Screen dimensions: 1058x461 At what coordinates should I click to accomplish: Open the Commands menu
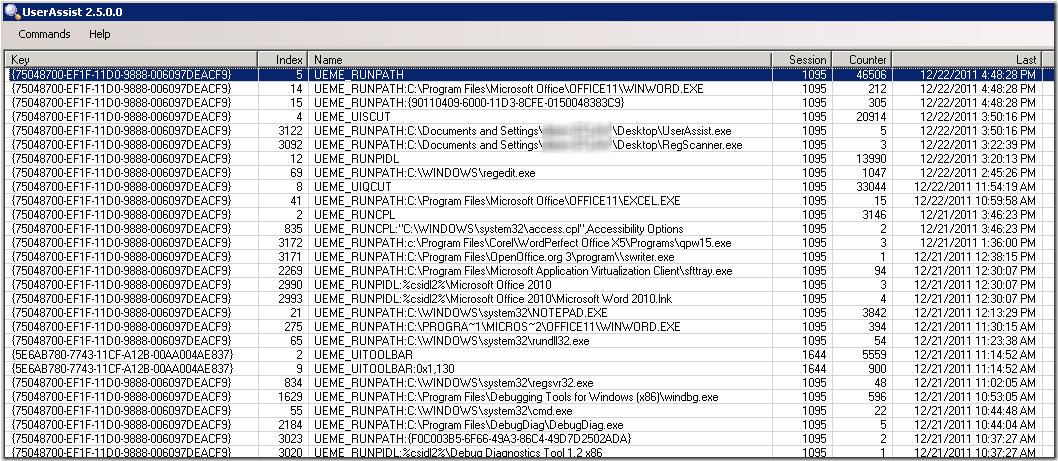coord(44,34)
